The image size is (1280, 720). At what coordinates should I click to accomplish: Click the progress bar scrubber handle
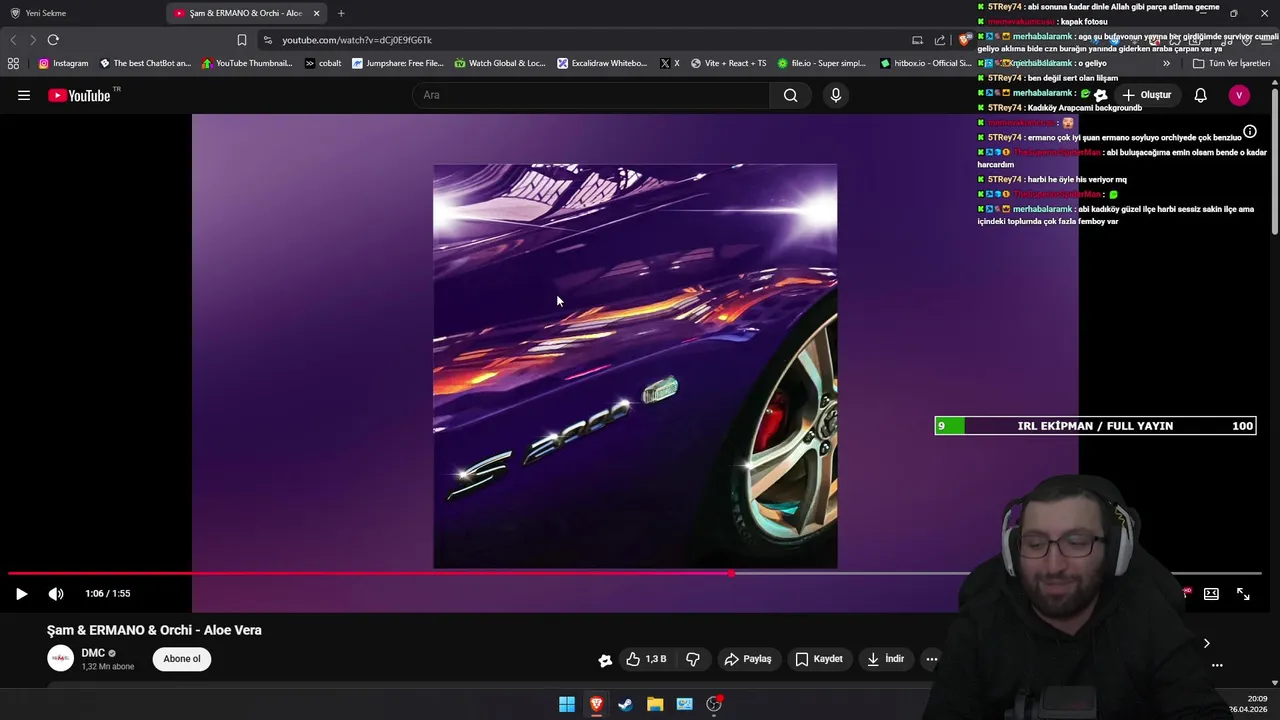pyautogui.click(x=732, y=573)
